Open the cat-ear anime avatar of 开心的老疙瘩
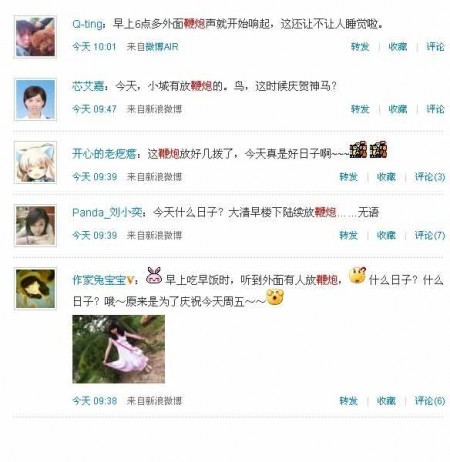Screen dimensions: 450x462 point(35,162)
